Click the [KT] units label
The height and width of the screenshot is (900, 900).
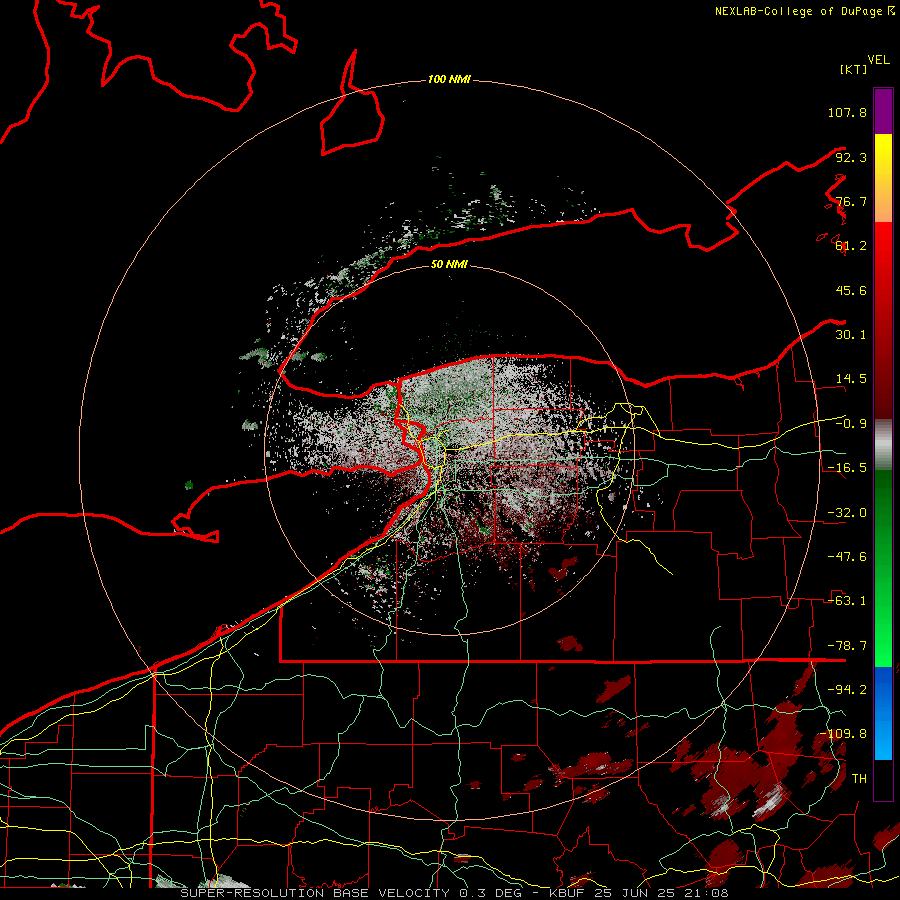coord(854,69)
